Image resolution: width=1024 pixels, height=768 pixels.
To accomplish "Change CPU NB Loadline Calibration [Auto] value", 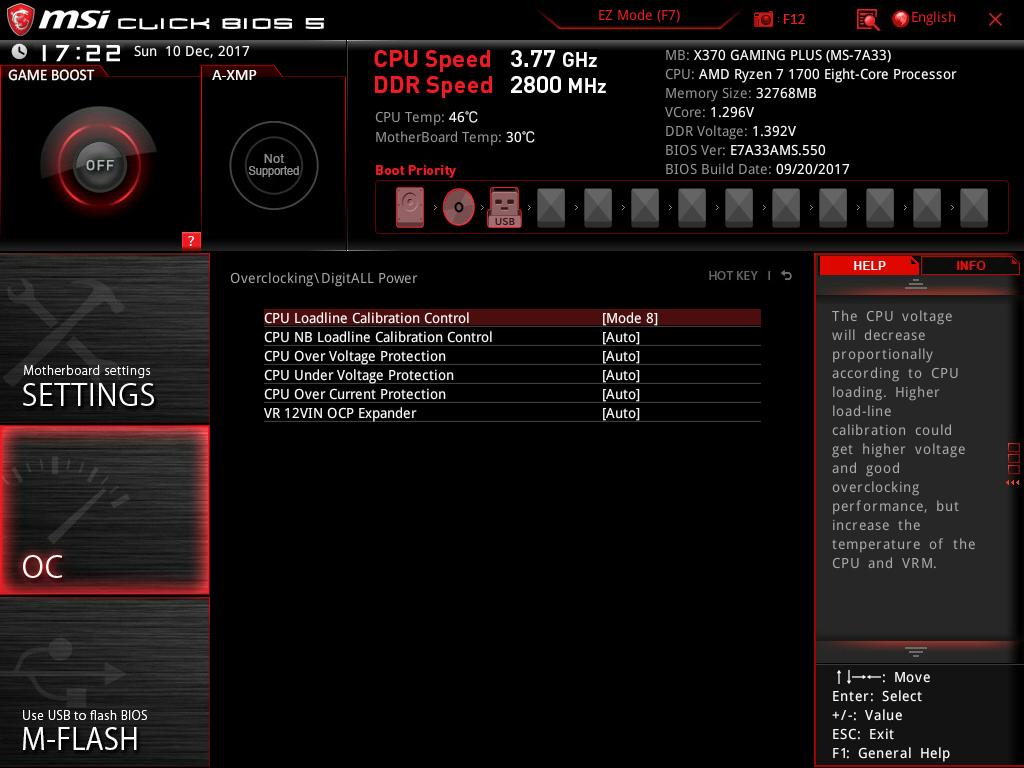I will [620, 337].
